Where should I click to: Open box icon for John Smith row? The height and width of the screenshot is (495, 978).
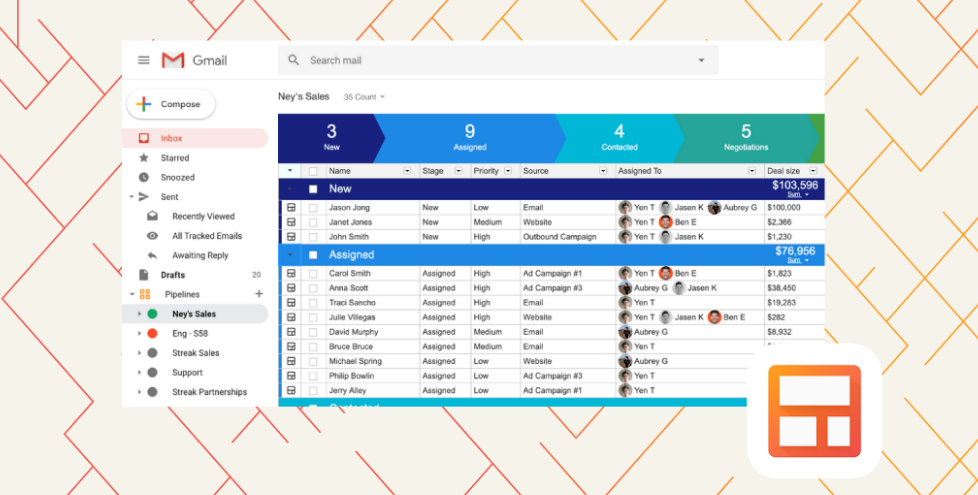pyautogui.click(x=291, y=237)
